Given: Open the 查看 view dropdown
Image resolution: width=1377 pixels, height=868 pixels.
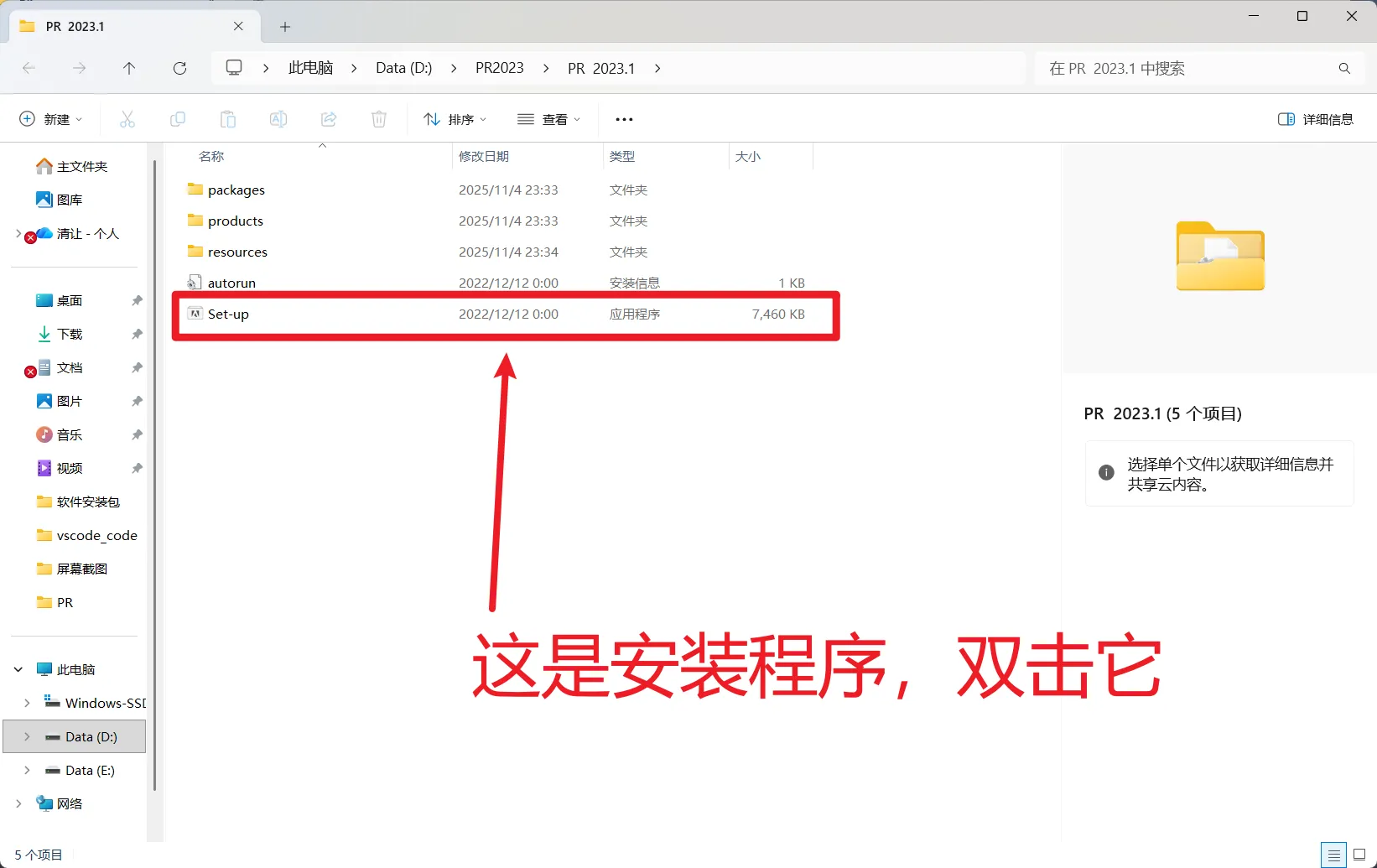Looking at the screenshot, I should [549, 119].
